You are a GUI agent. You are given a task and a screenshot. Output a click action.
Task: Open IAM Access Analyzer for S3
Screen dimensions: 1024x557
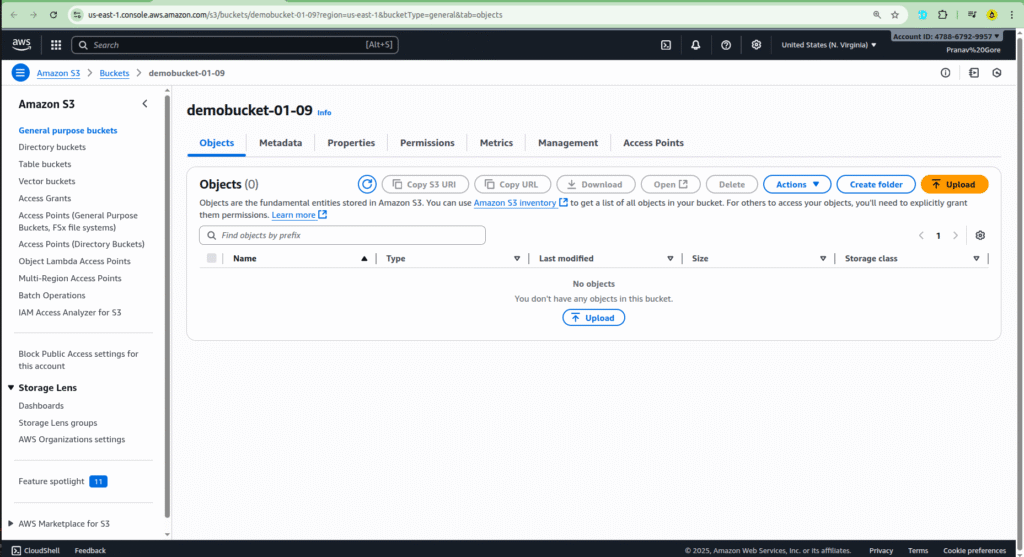[70, 312]
